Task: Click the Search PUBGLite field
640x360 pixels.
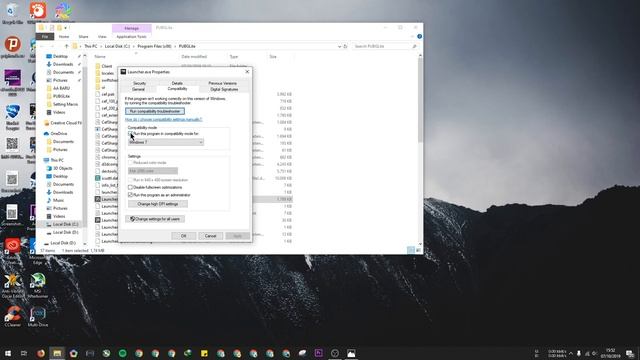Action: (385, 47)
